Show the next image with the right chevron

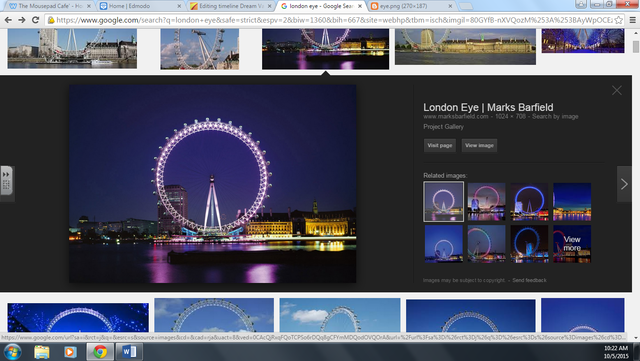624,184
